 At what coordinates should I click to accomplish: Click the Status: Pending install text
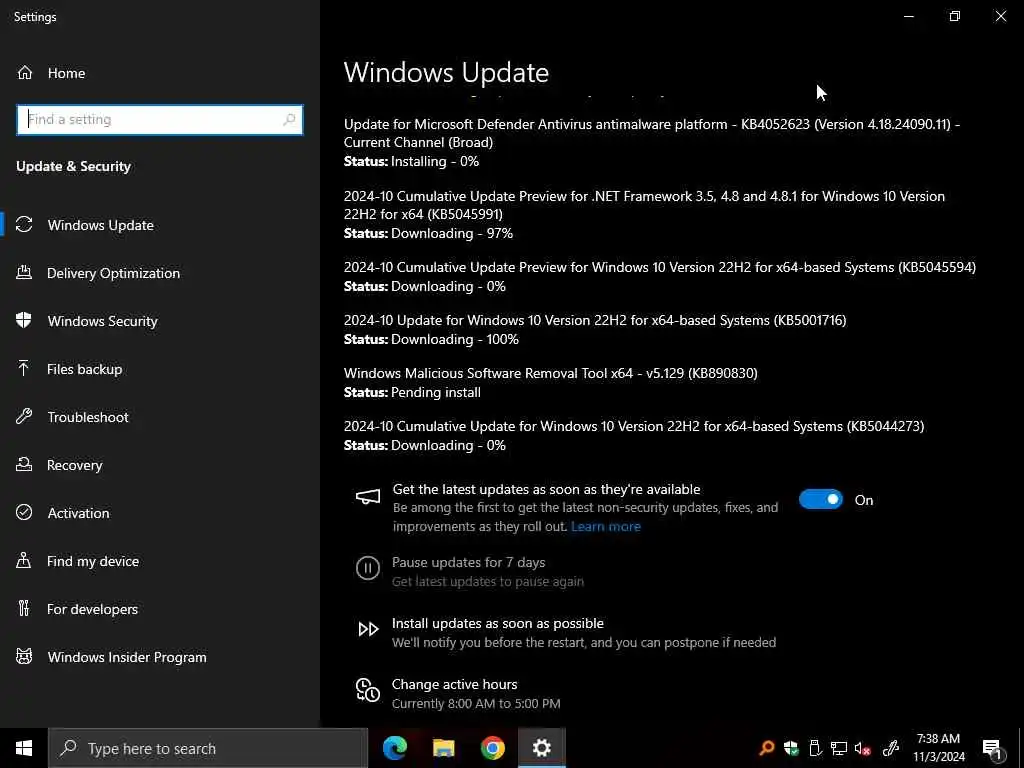point(412,392)
